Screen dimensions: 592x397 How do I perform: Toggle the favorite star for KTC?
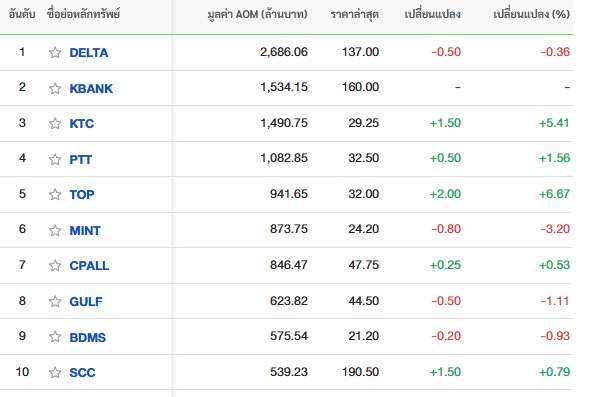coord(55,123)
